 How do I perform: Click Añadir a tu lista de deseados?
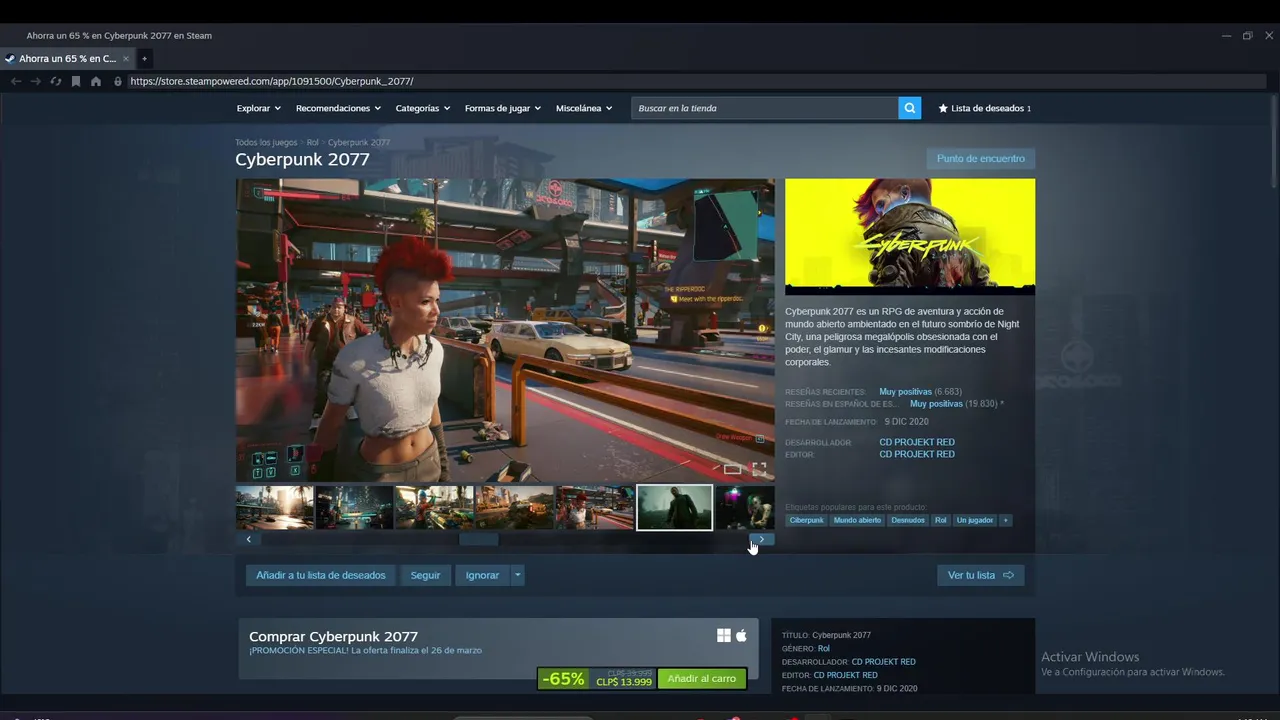pos(321,575)
